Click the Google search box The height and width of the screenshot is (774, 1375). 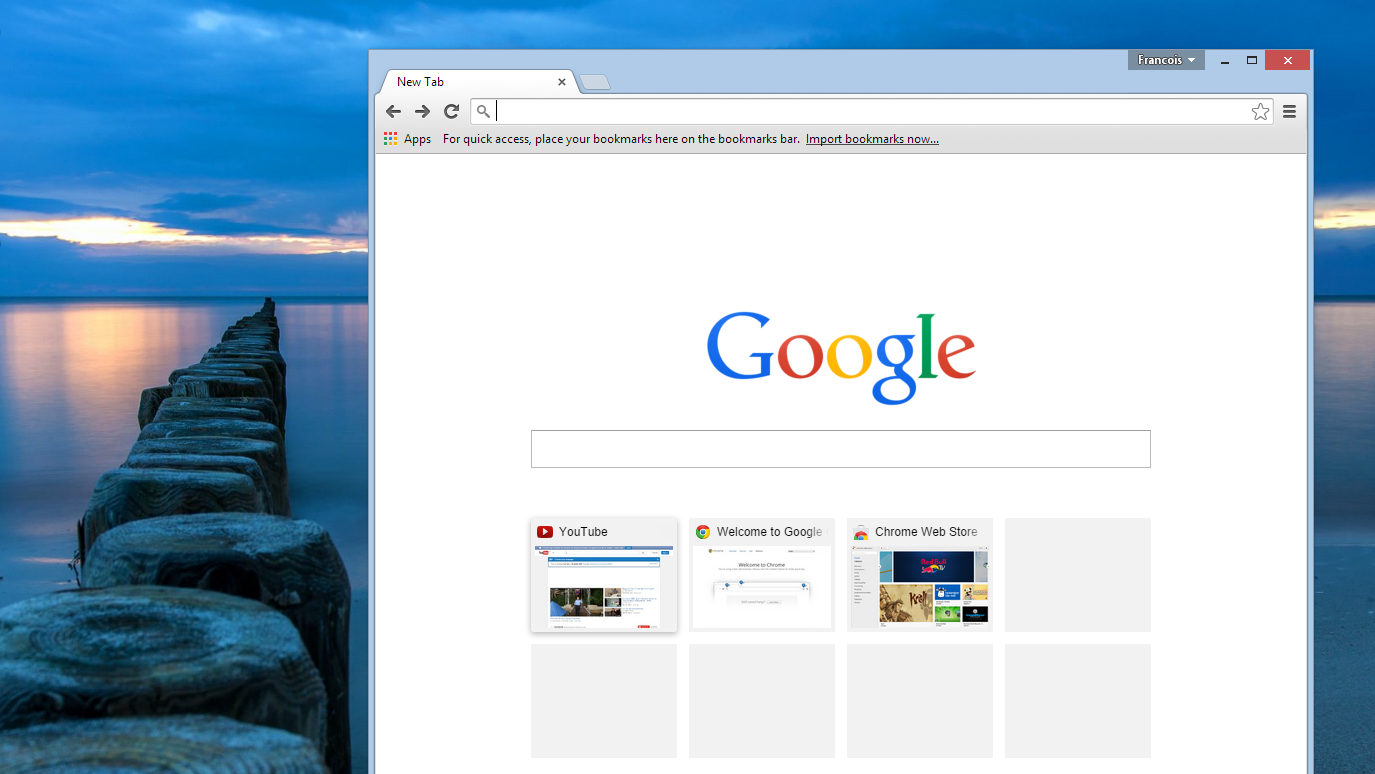click(840, 449)
